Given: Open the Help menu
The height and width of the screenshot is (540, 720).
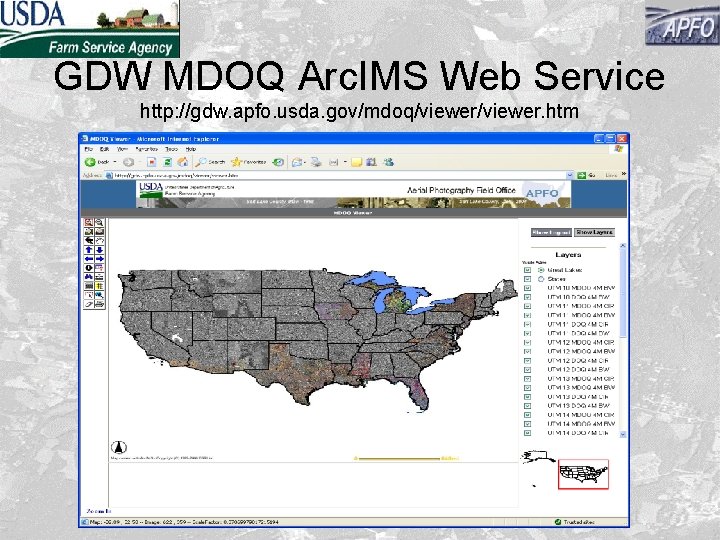Looking at the screenshot, I should [x=191, y=149].
